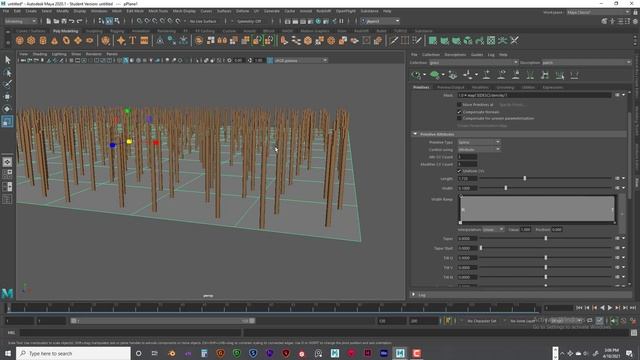Viewport: 640px width, 360px height.
Task: Open the viewport Shading menu
Action: [40, 54]
